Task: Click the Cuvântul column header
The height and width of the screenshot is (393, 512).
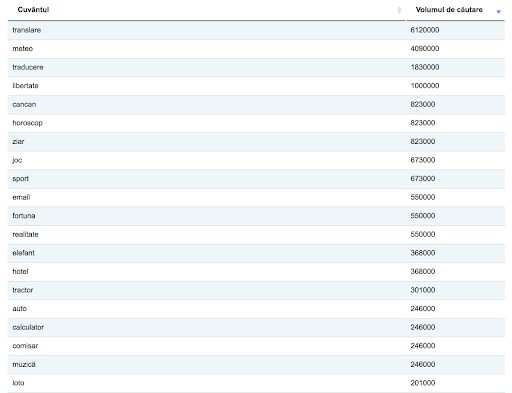Action: (x=33, y=10)
